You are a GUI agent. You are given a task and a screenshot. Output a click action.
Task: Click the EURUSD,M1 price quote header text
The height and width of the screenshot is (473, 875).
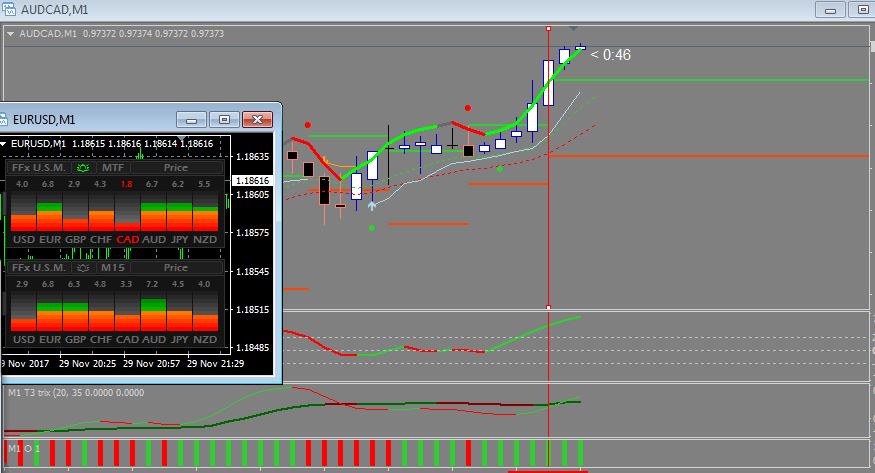tap(112, 144)
